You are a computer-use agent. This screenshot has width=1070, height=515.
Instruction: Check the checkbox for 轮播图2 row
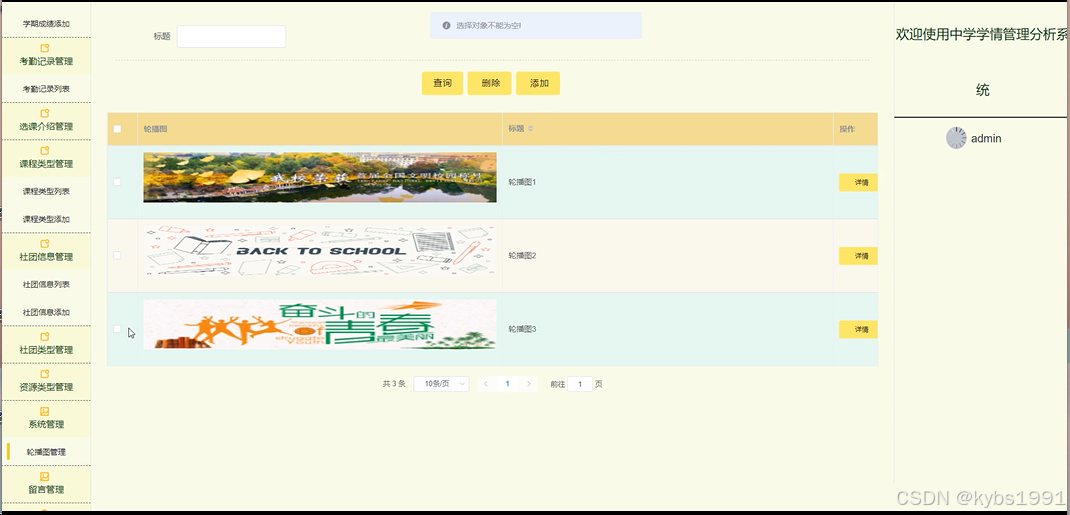click(117, 255)
